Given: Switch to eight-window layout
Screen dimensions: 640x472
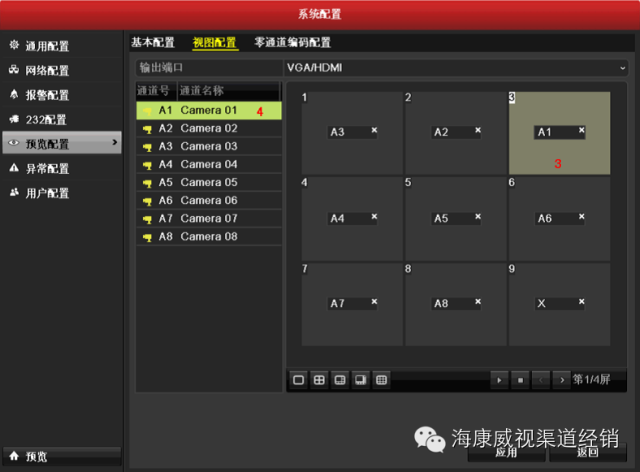Looking at the screenshot, I should click(x=361, y=380).
